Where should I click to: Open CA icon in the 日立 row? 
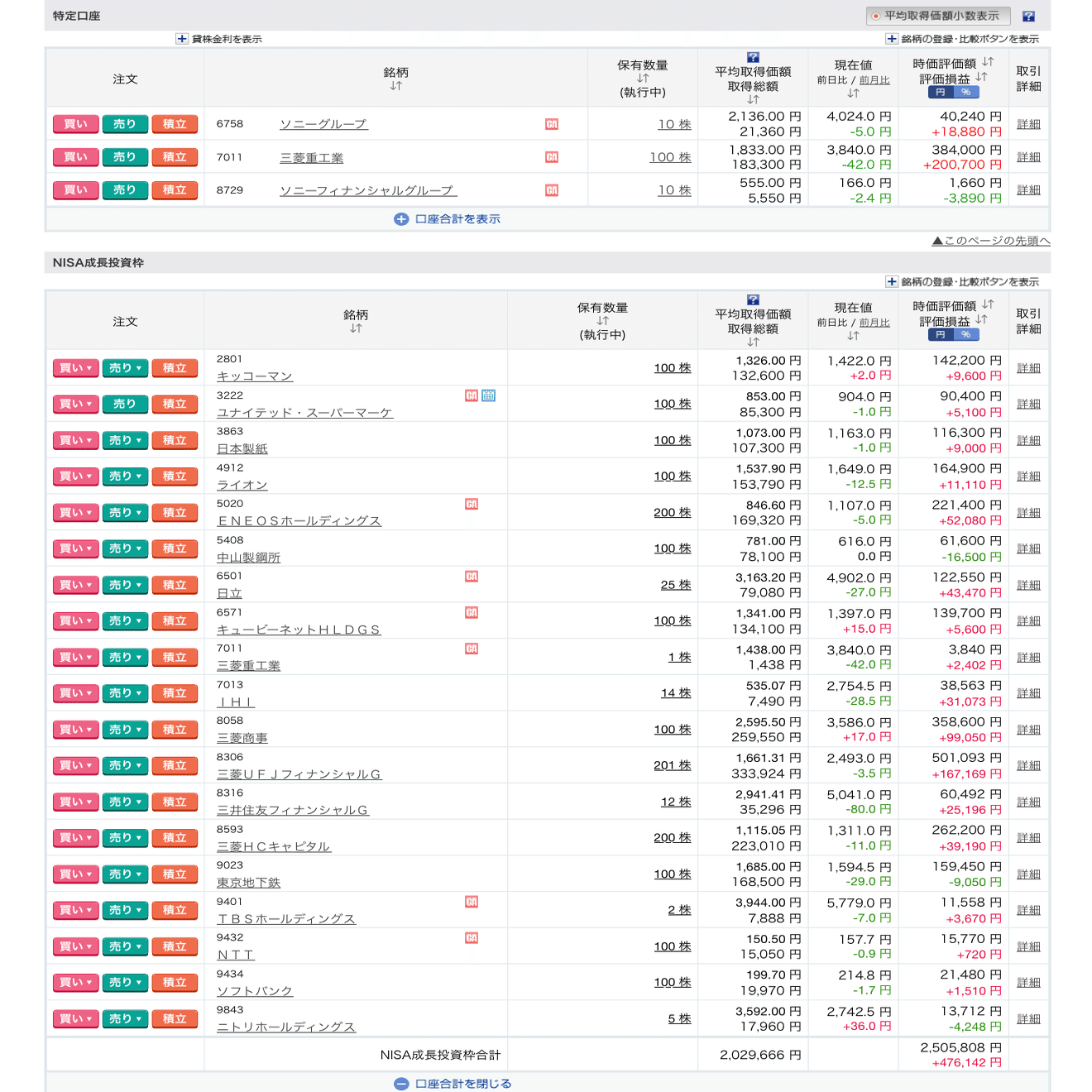472,577
